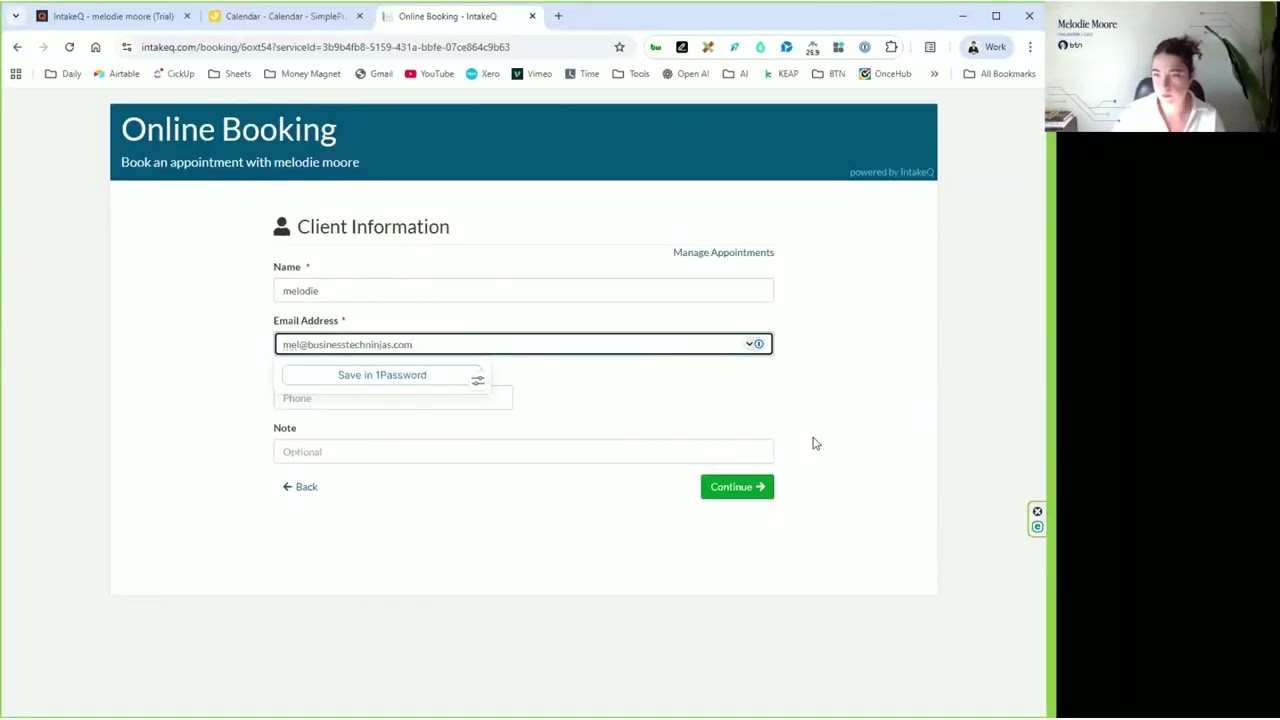Screen dimensions: 1280x720
Task: Open the black pen extension icon
Action: pos(682,47)
